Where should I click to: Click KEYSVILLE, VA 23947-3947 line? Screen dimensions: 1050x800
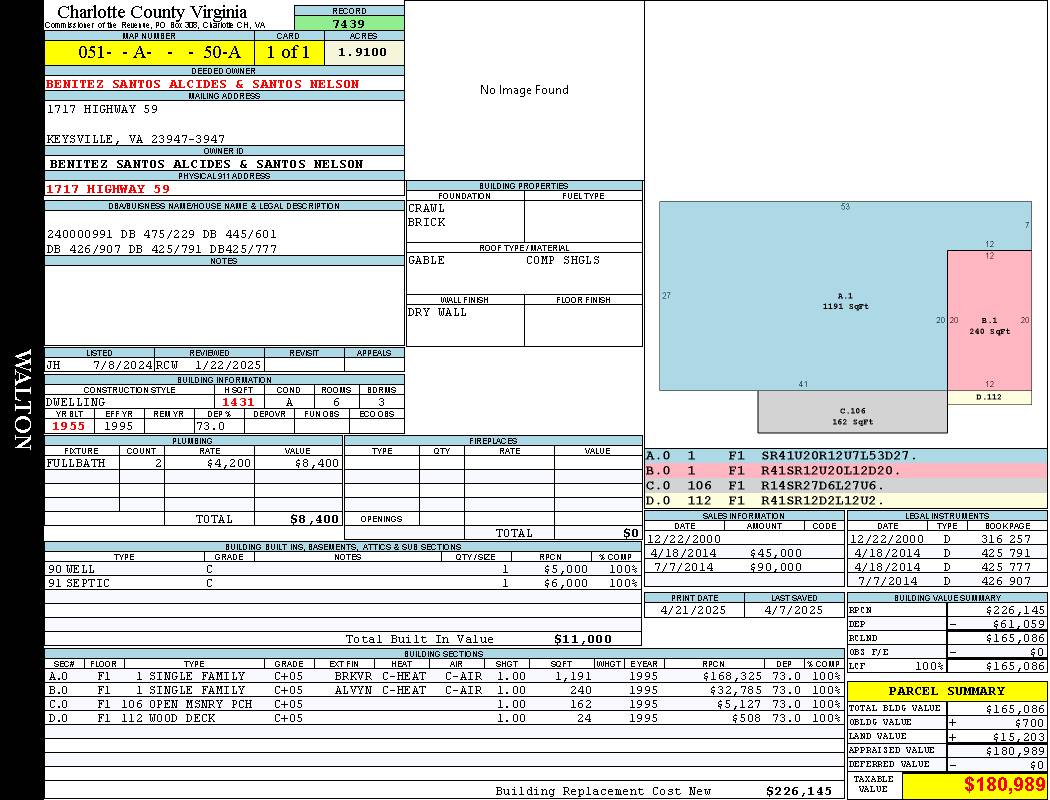(x=135, y=139)
